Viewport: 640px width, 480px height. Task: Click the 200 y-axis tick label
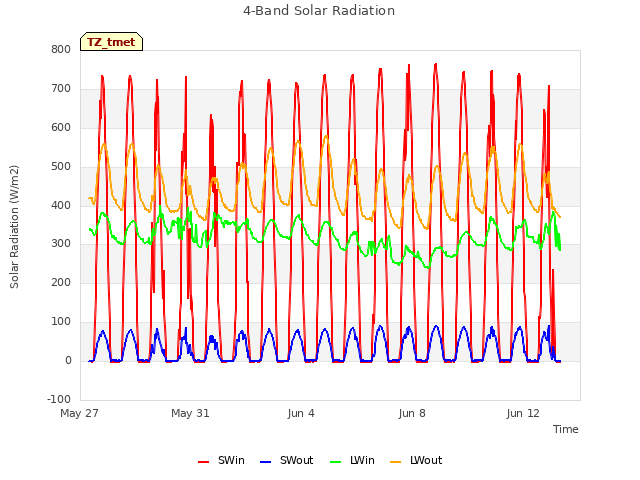pos(61,282)
